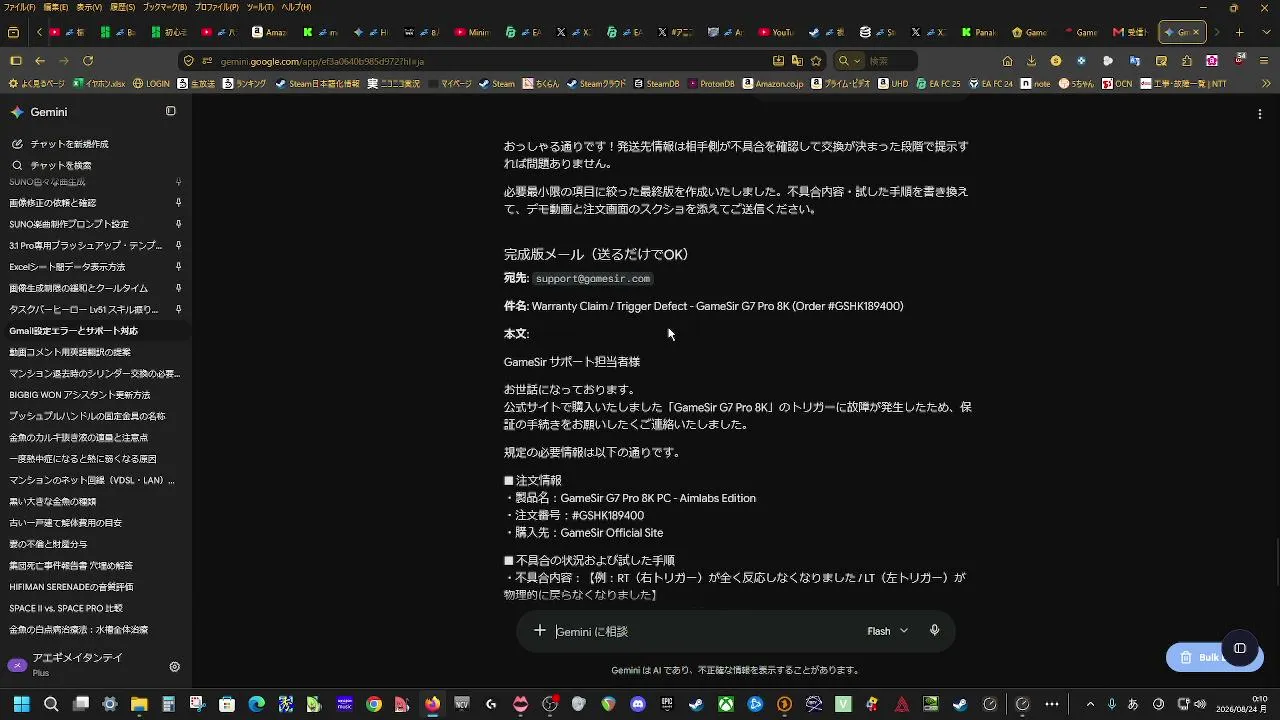The height and width of the screenshot is (720, 1280).
Task: Open Microsoft Edge in taskbar
Action: tap(256, 704)
